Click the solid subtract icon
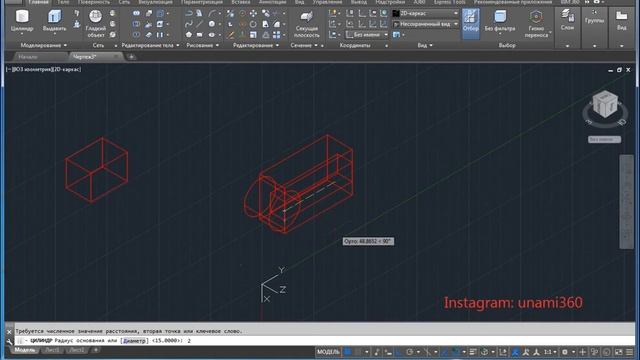 click(136, 24)
